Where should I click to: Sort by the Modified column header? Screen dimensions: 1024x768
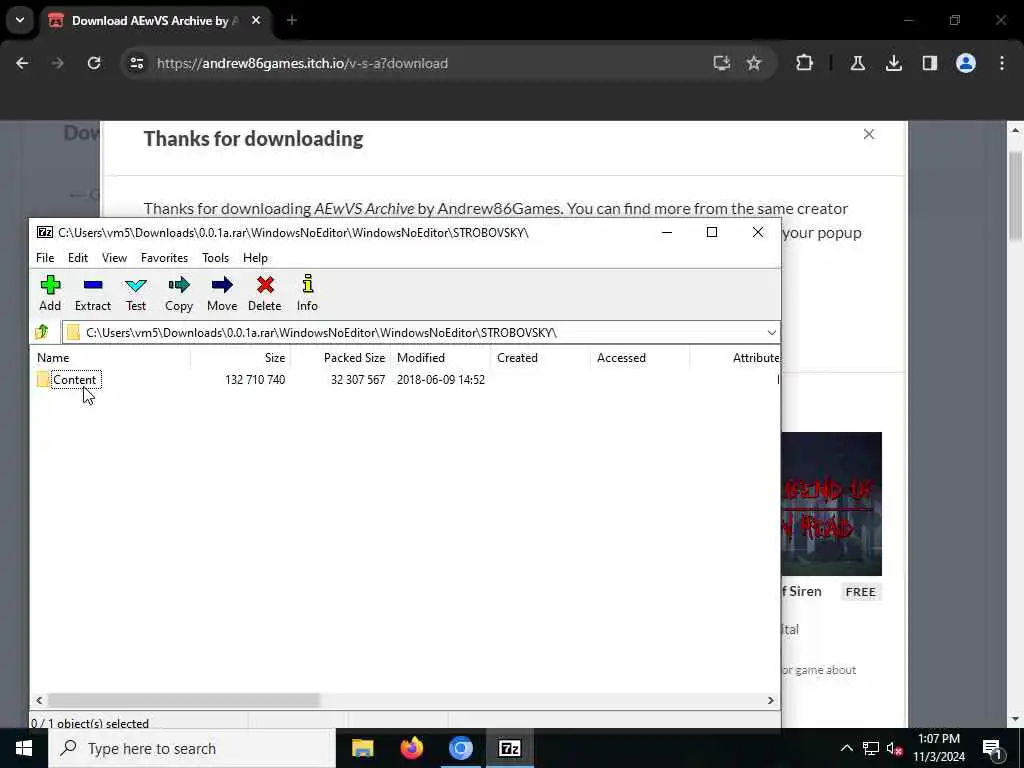pos(441,358)
